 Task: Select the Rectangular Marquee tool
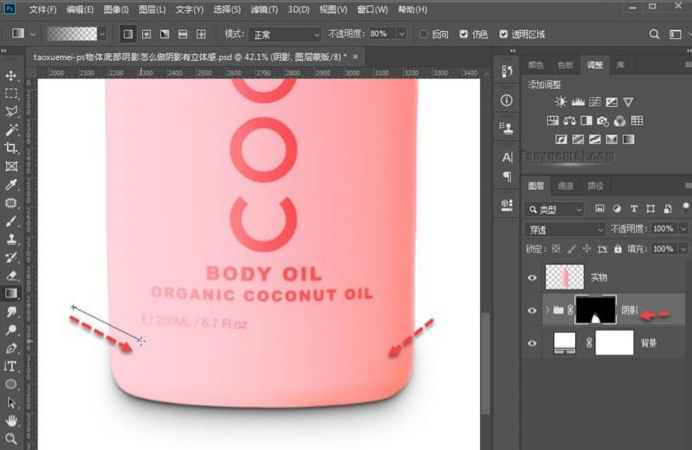(11, 93)
